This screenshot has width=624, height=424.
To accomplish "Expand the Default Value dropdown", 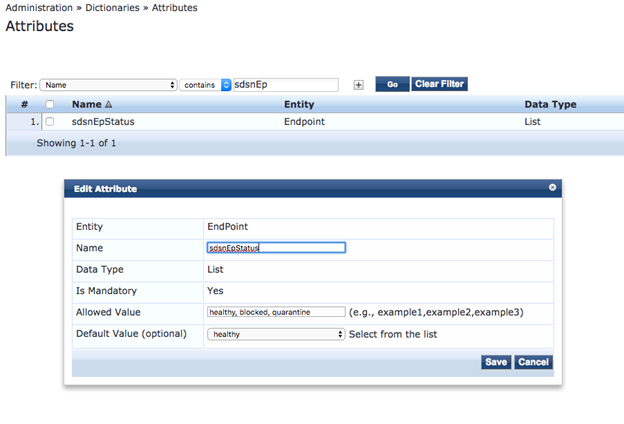I will tap(275, 334).
